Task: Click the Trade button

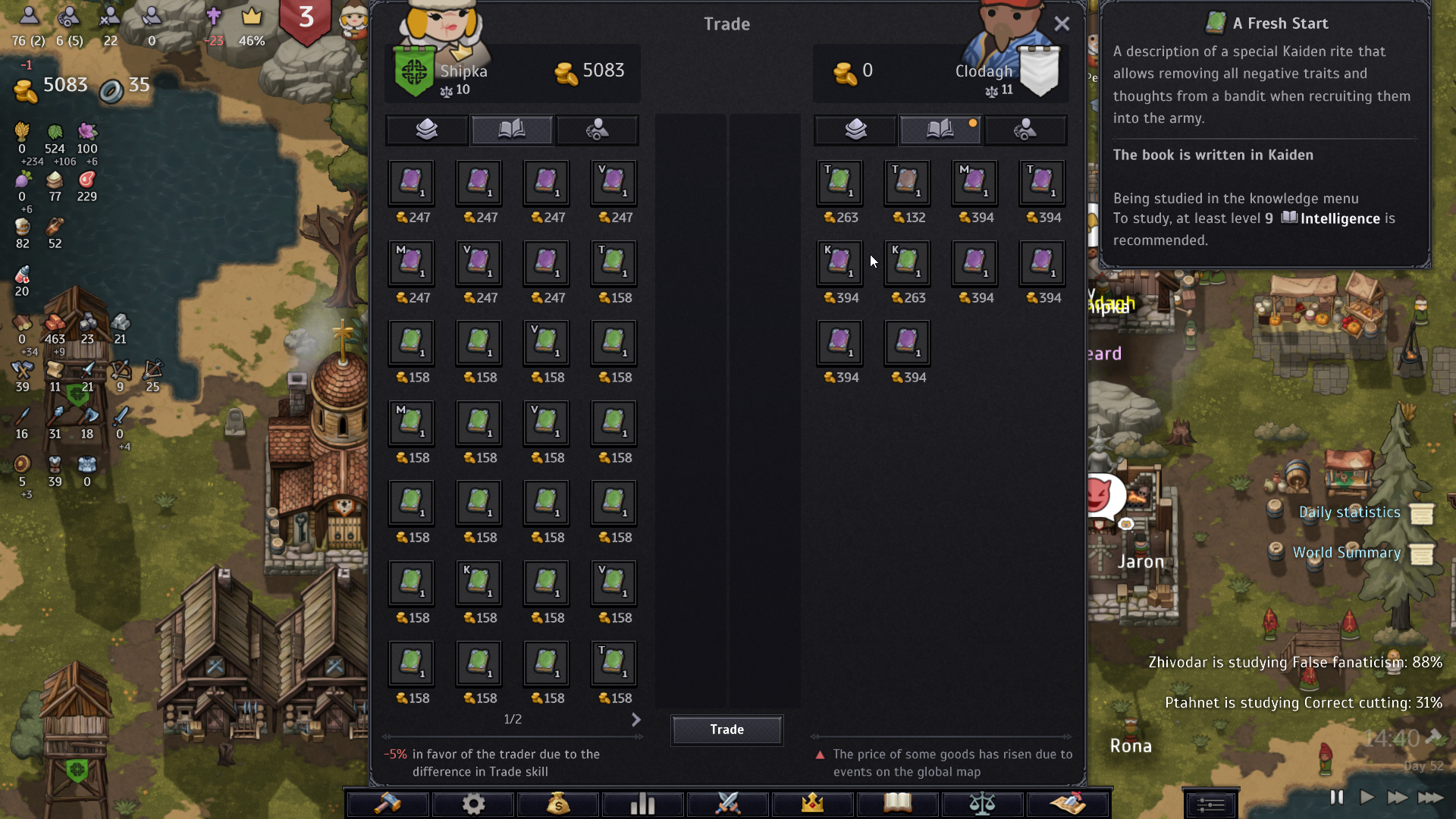Action: (726, 730)
